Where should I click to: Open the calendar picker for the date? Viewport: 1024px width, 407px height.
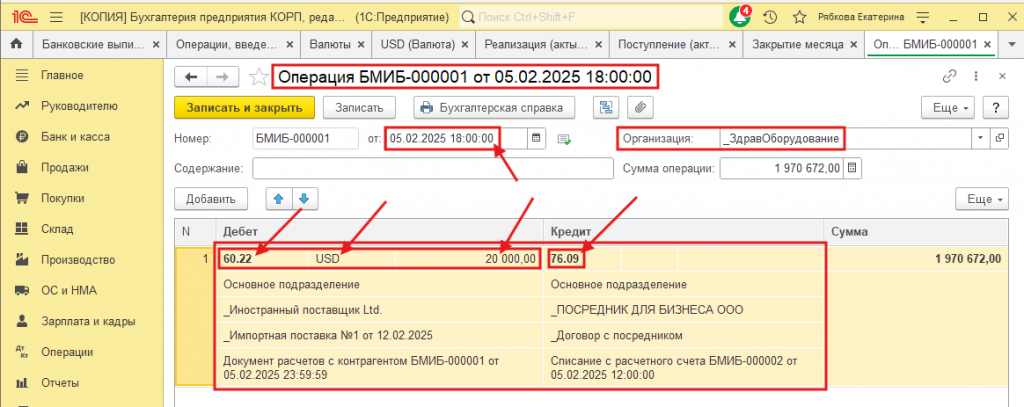[x=536, y=138]
